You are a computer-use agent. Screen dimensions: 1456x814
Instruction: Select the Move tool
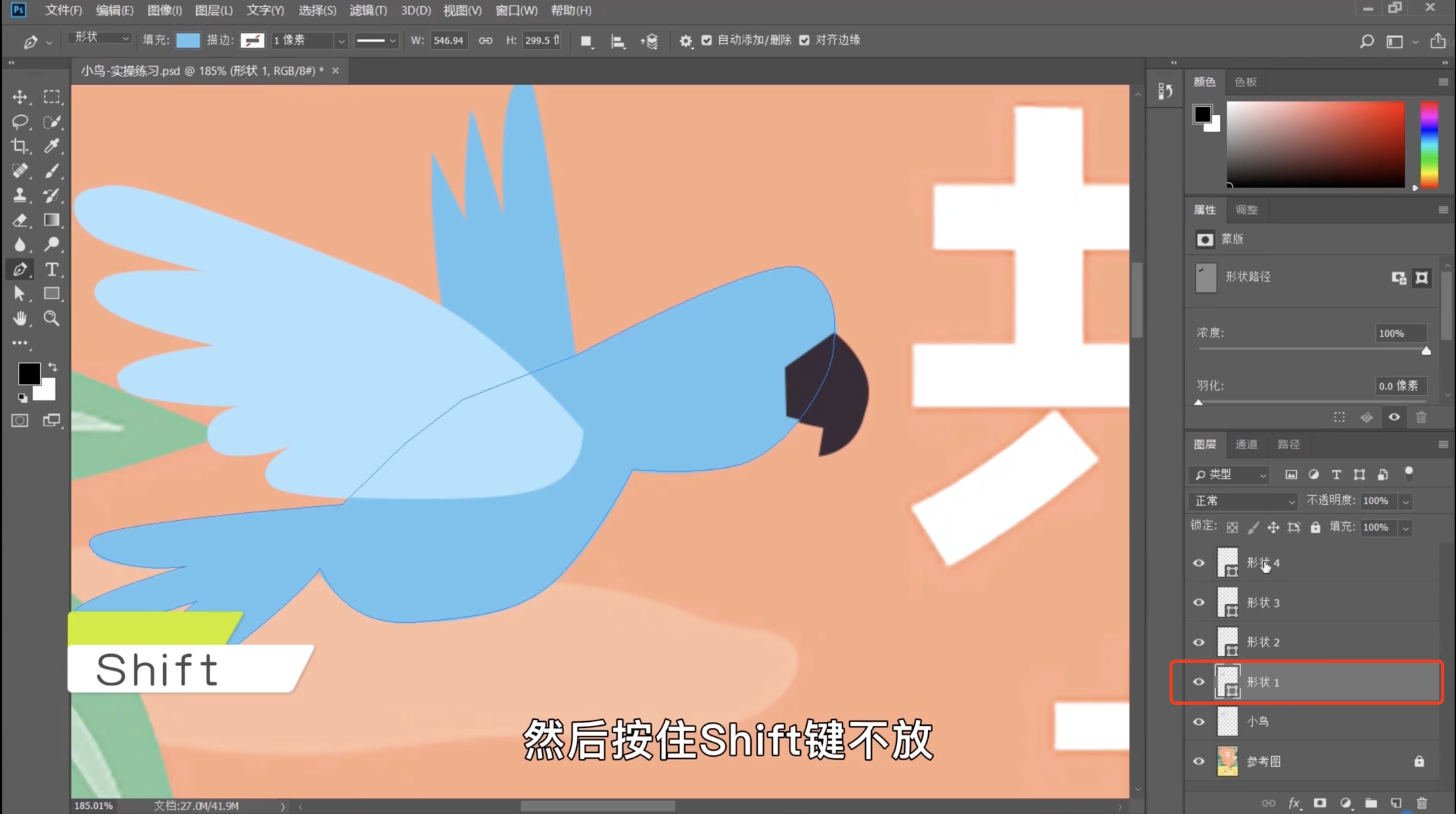20,97
